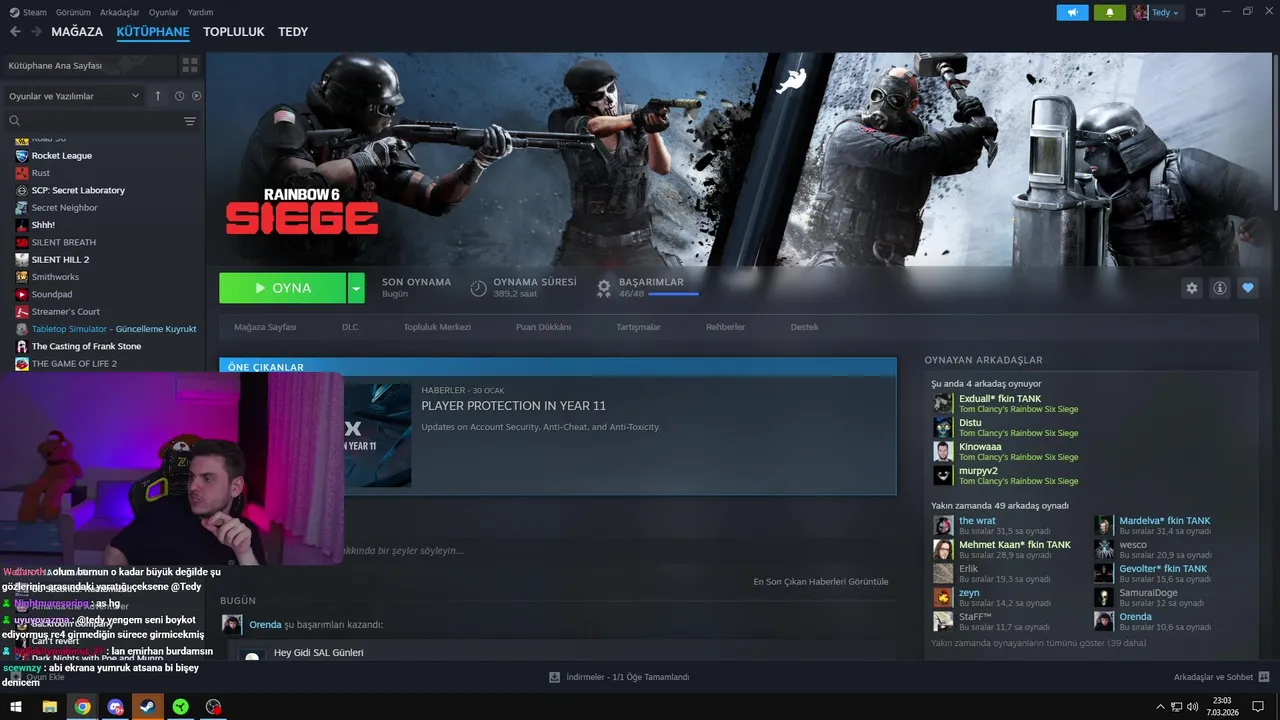Go to the TOPLULUK tab
This screenshot has height=720, width=1280.
pyautogui.click(x=234, y=32)
